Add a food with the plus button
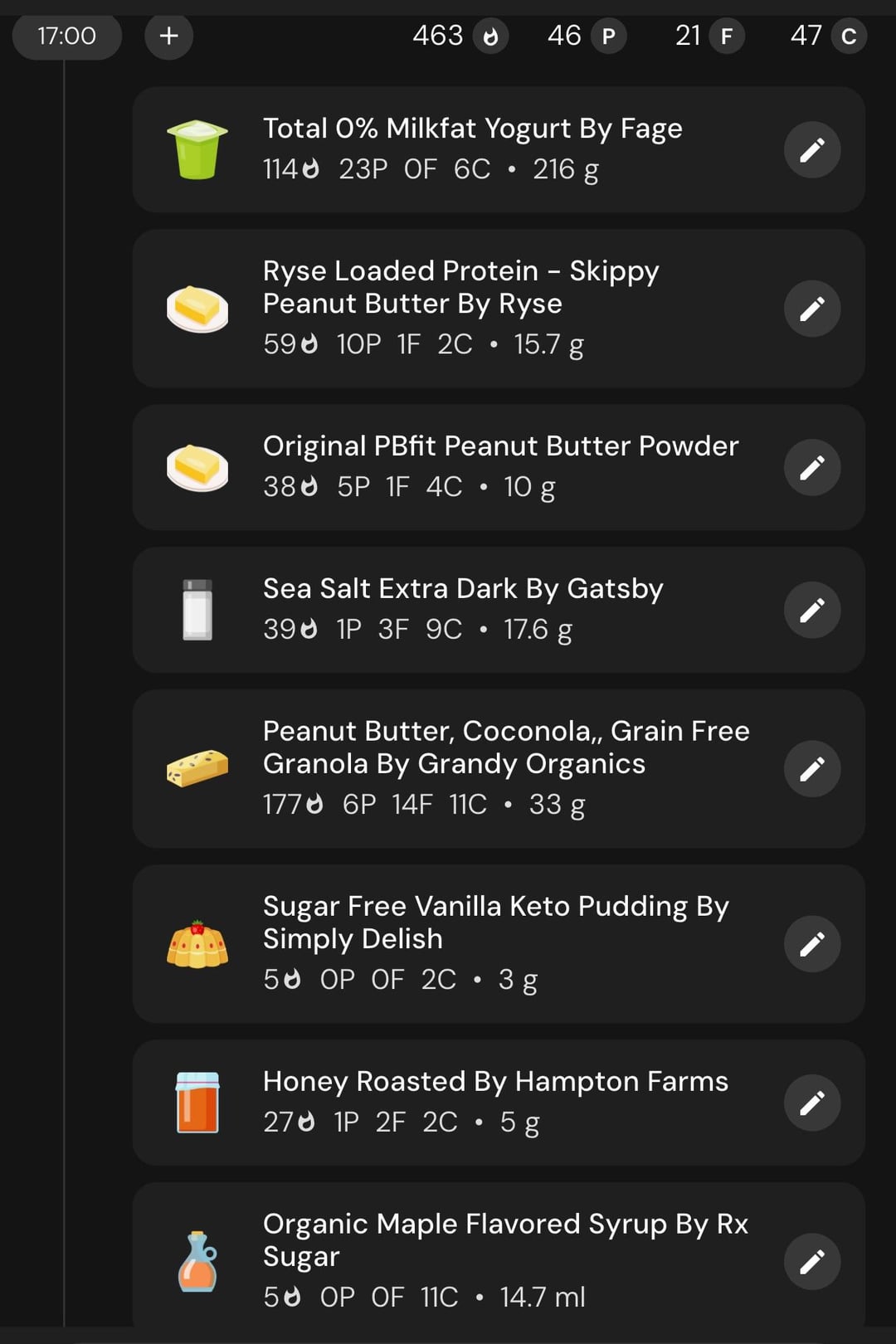 [169, 36]
